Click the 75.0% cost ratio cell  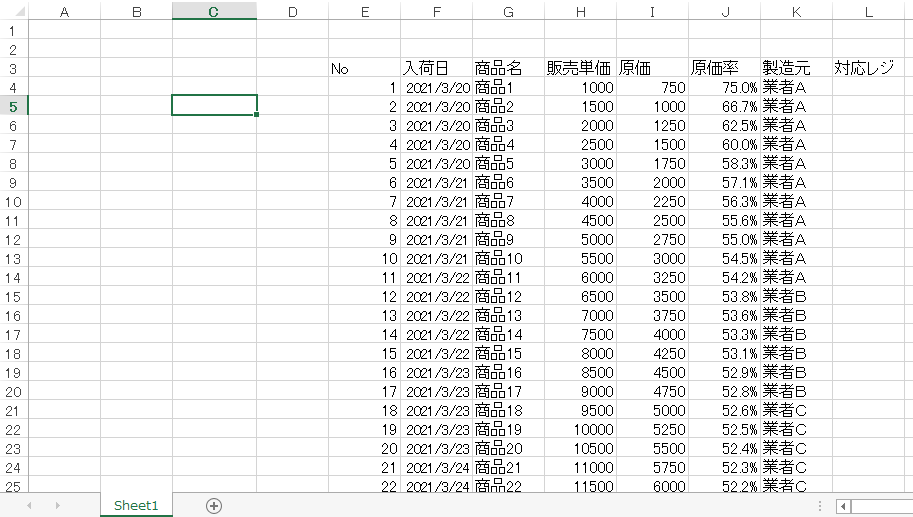pyautogui.click(x=724, y=87)
